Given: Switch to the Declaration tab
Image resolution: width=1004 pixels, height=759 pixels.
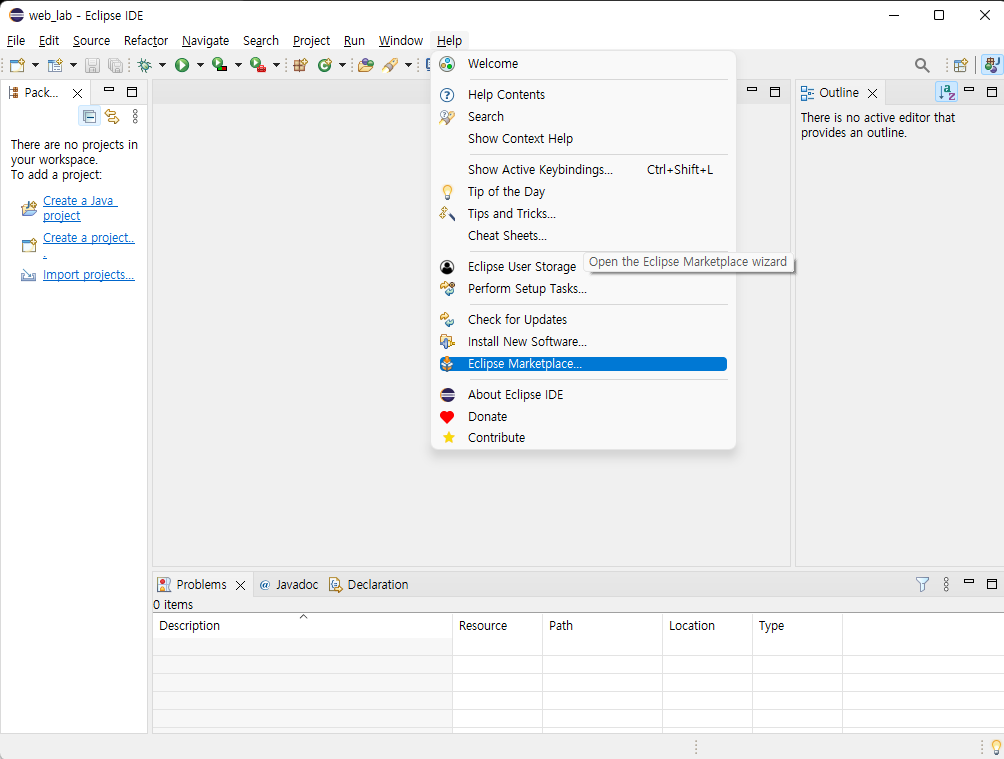Looking at the screenshot, I should click(x=369, y=585).
